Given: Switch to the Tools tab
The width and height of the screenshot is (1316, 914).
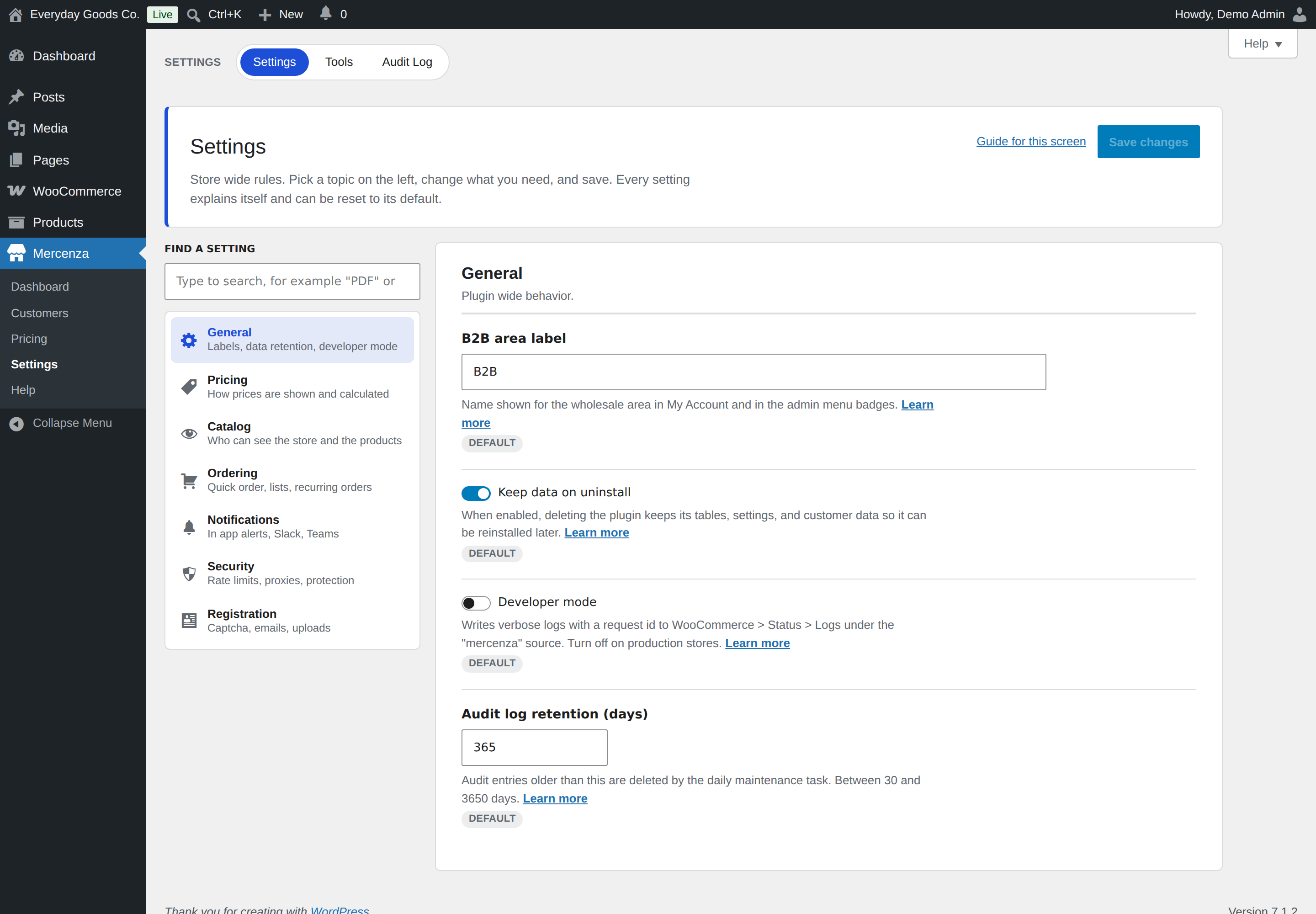Looking at the screenshot, I should tap(339, 62).
